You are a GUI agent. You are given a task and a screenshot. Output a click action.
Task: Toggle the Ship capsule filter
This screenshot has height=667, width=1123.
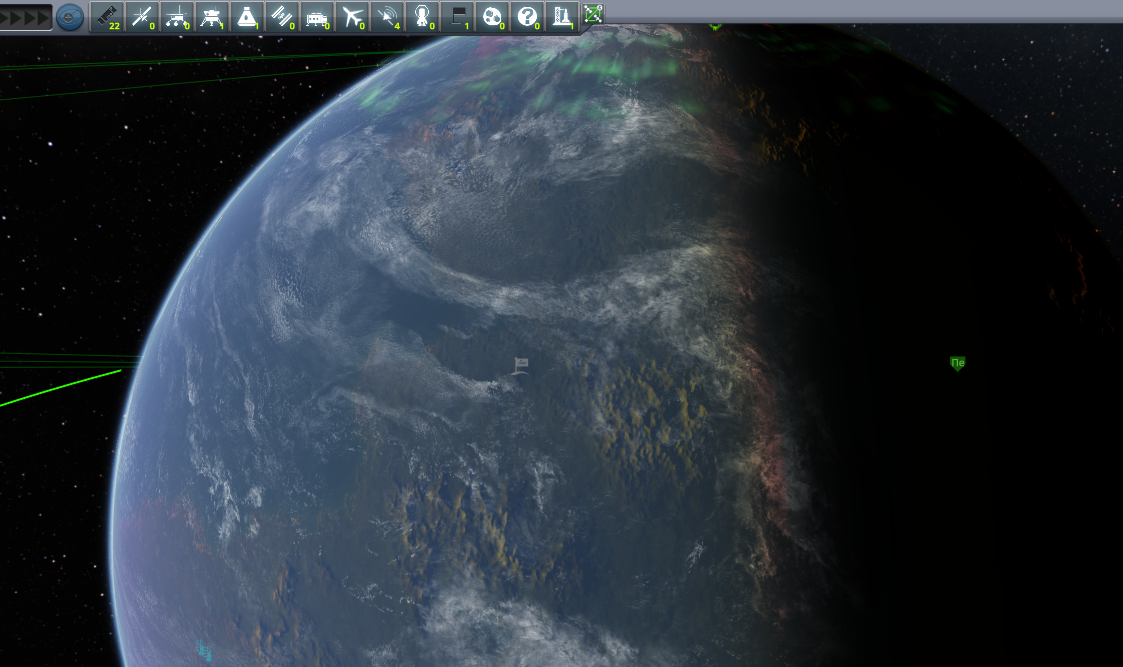[x=246, y=16]
